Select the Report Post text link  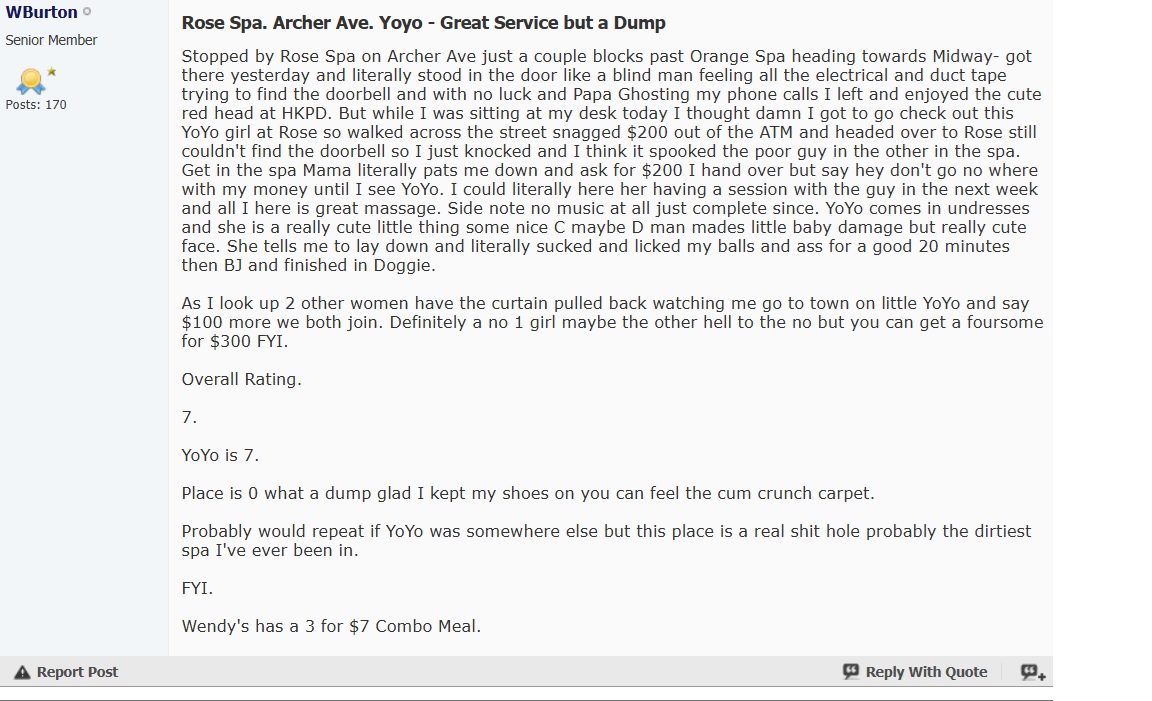tap(77, 672)
